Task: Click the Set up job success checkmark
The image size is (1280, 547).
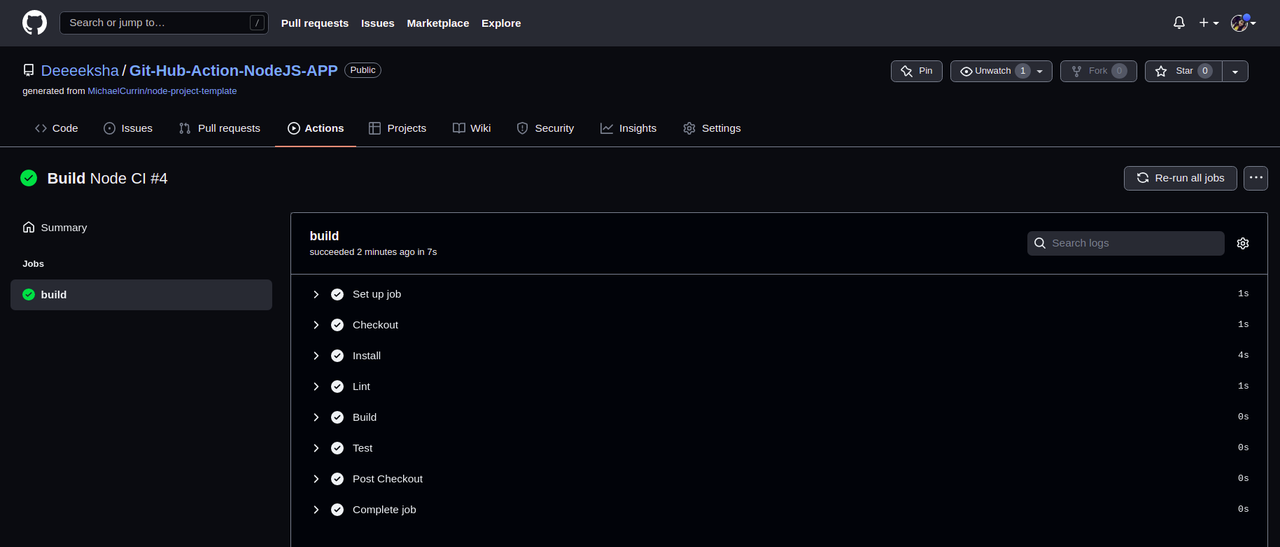Action: coord(337,294)
